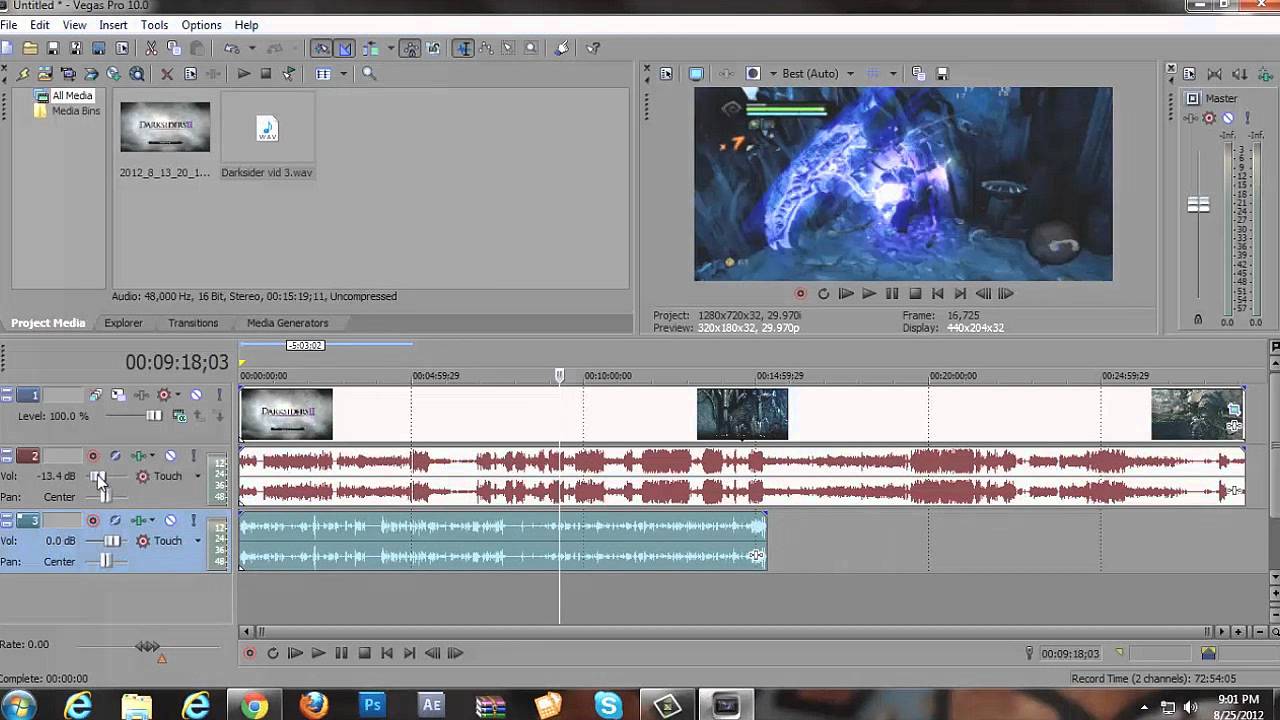Viewport: 1280px width, 720px height.
Task: Click the Master volume fader handle
Action: tap(1198, 205)
